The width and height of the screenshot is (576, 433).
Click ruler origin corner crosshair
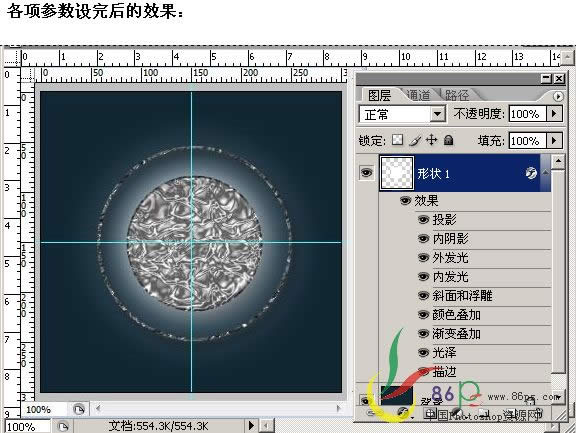pos(12,57)
